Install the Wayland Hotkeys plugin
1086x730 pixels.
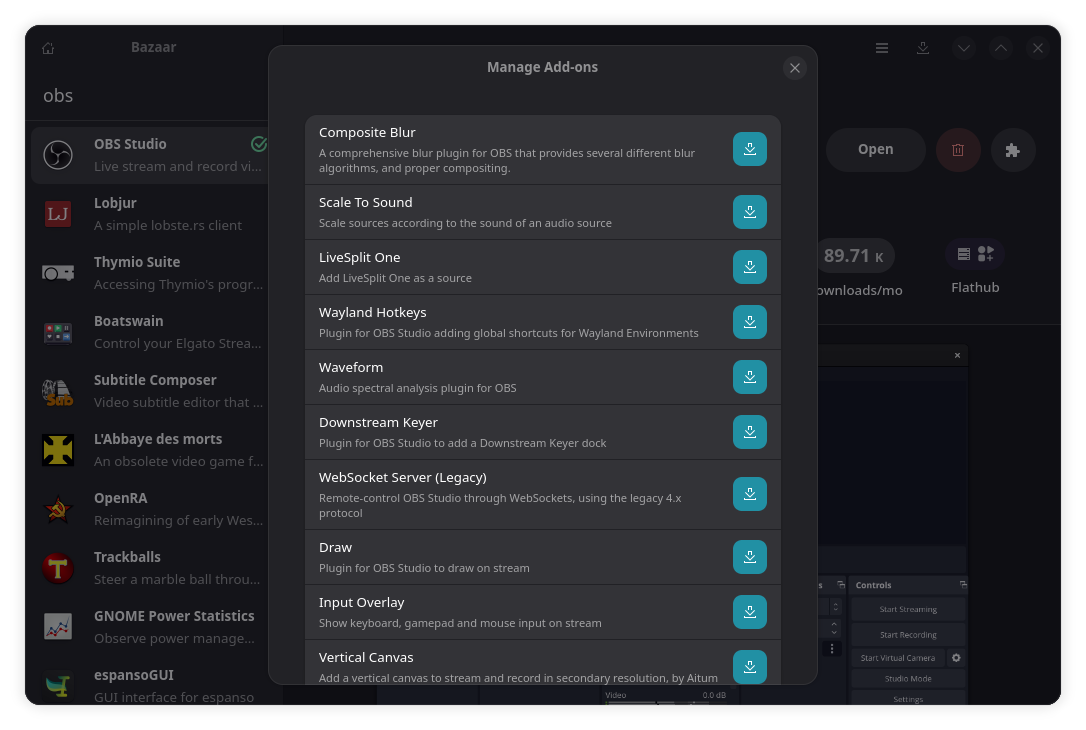tap(750, 322)
